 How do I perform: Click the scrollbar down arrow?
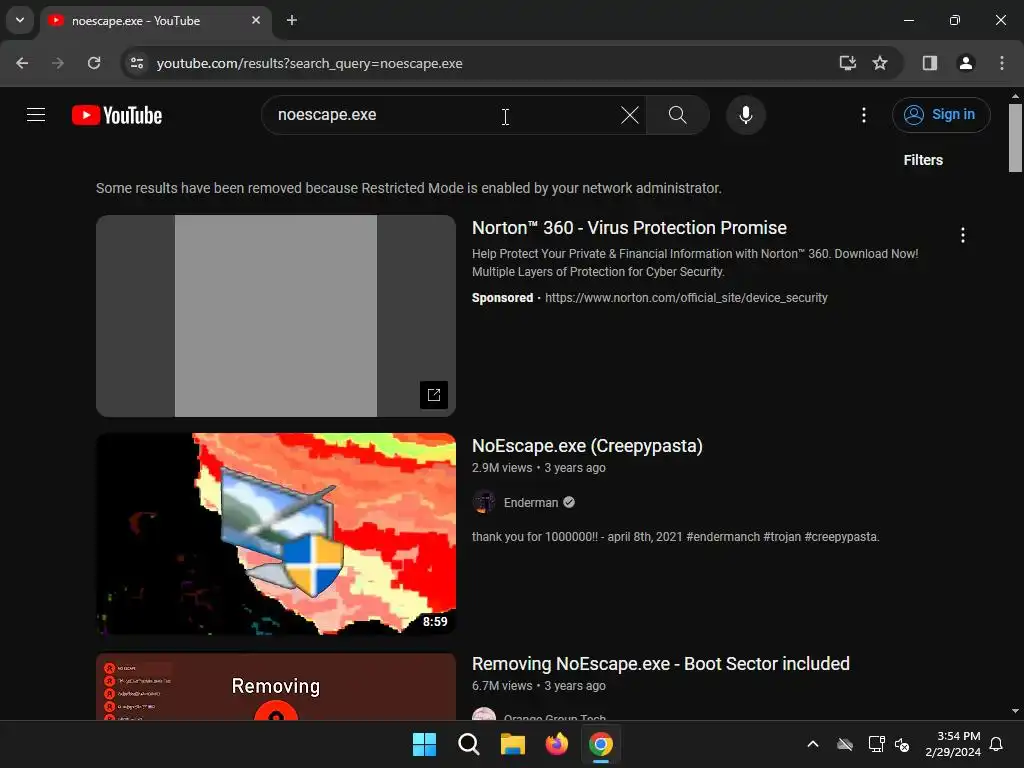pos(1015,711)
